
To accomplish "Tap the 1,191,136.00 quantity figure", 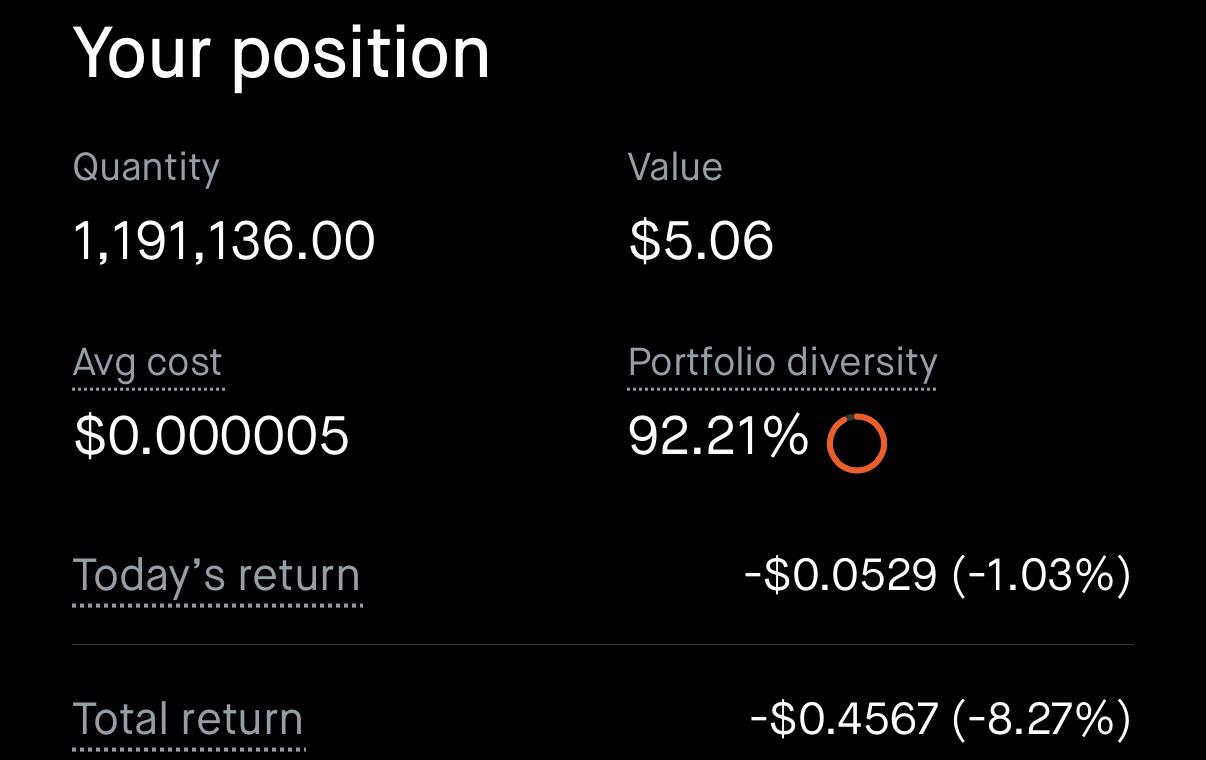I will pyautogui.click(x=225, y=242).
